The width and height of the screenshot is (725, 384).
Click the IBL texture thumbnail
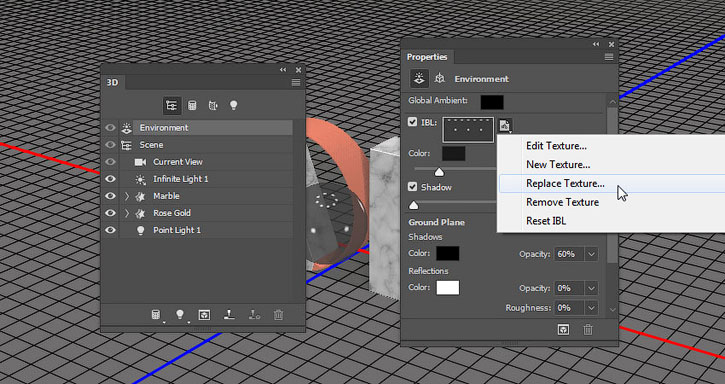pyautogui.click(x=468, y=130)
